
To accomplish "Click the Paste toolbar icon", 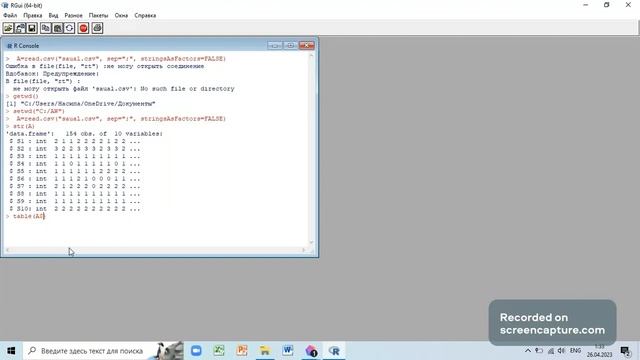I will pyautogui.click(x=58, y=28).
